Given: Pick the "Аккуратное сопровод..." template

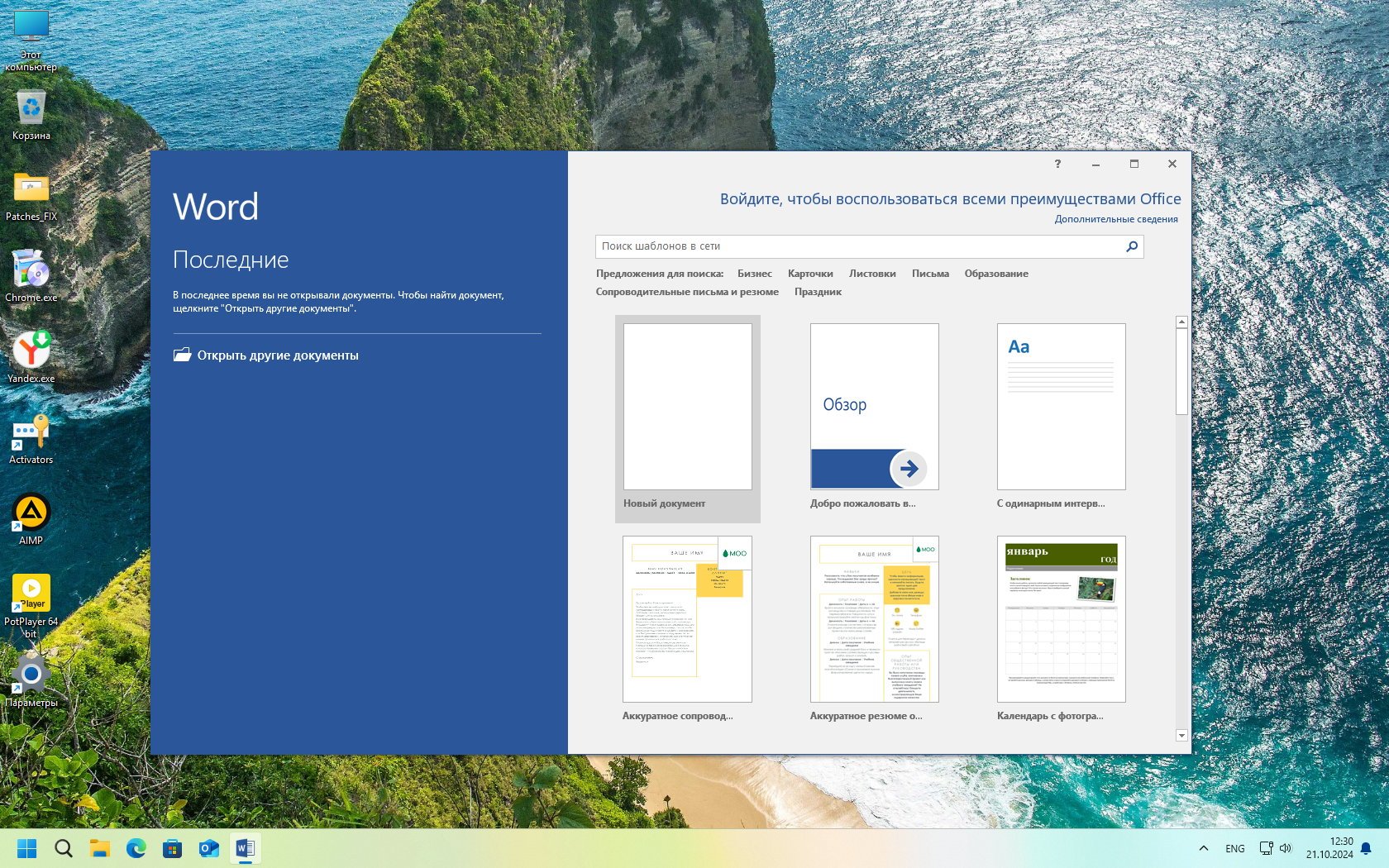Looking at the screenshot, I should (x=687, y=630).
